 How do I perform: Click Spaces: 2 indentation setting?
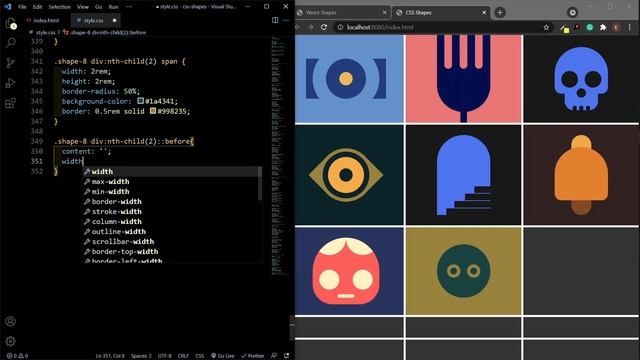tap(141, 356)
